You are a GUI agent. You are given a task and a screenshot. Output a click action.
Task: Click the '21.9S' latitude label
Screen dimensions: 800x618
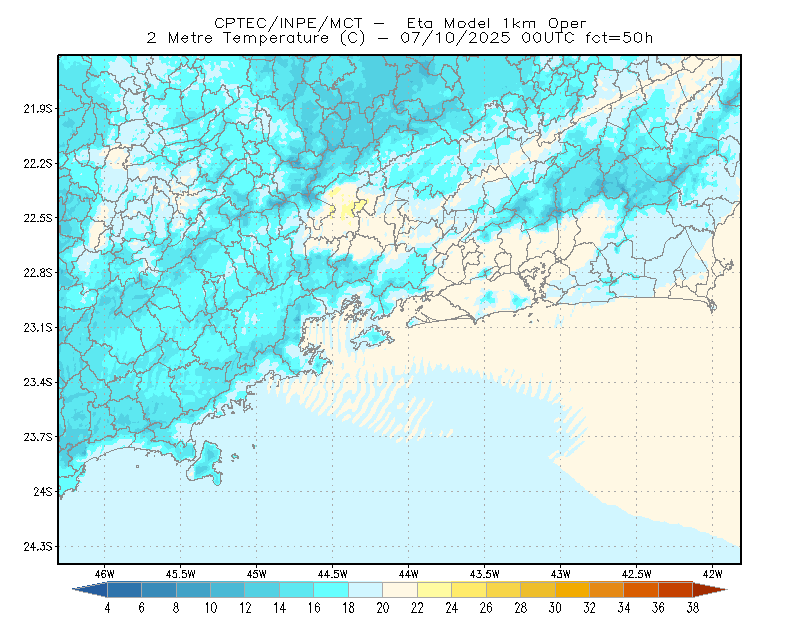pos(38,109)
